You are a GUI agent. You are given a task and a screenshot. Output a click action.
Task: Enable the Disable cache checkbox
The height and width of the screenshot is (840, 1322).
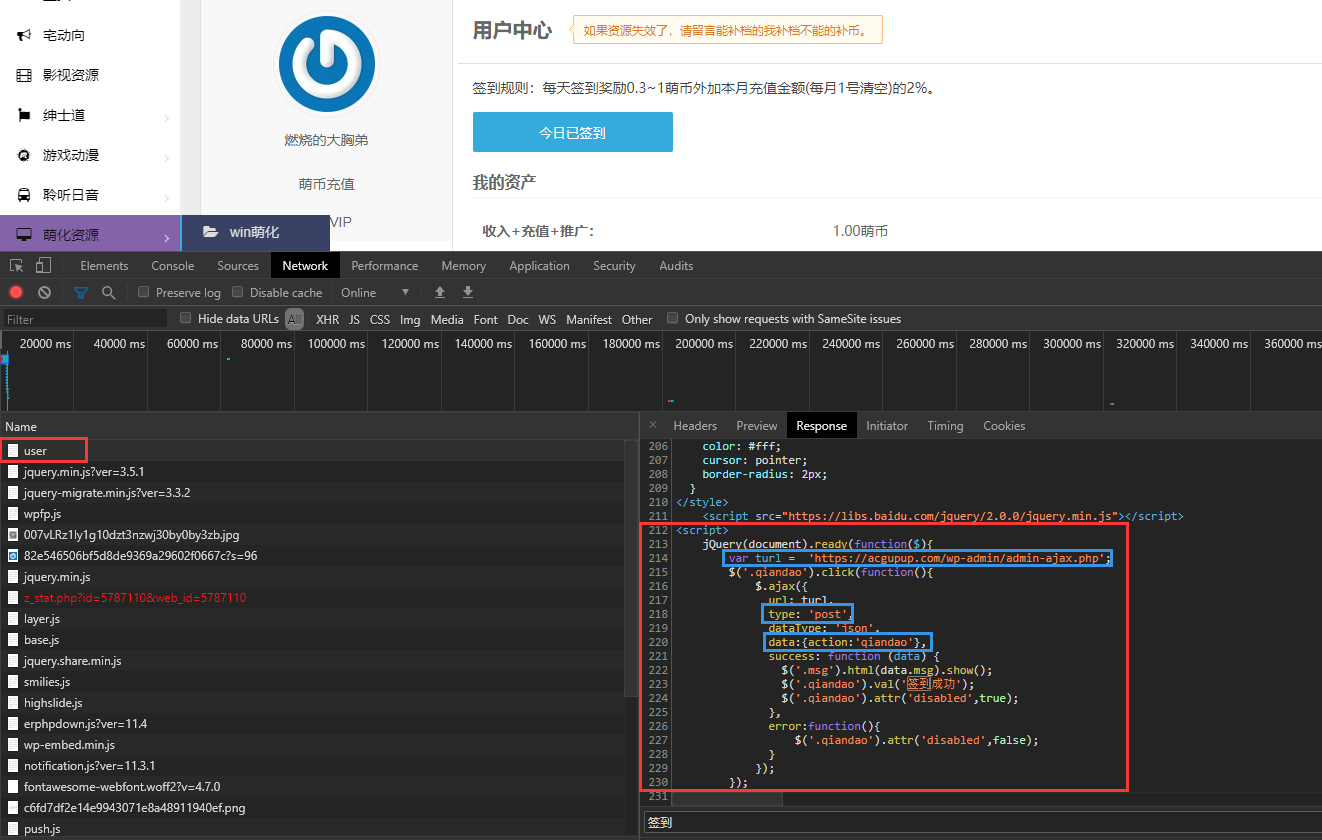click(x=238, y=292)
